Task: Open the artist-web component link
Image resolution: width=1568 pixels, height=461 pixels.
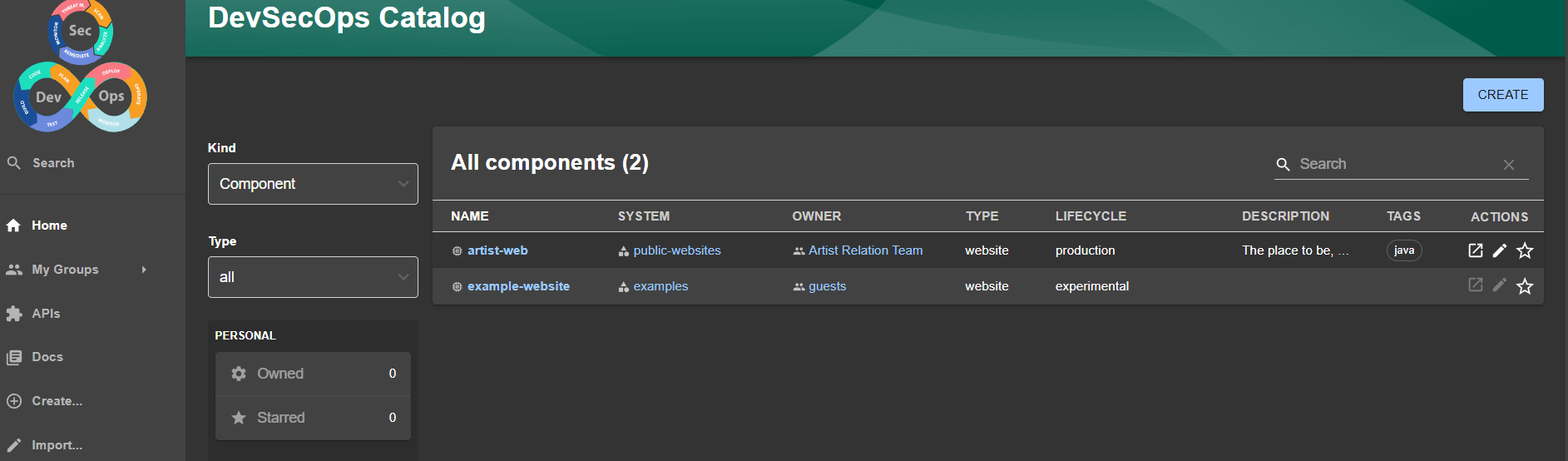Action: 497,250
